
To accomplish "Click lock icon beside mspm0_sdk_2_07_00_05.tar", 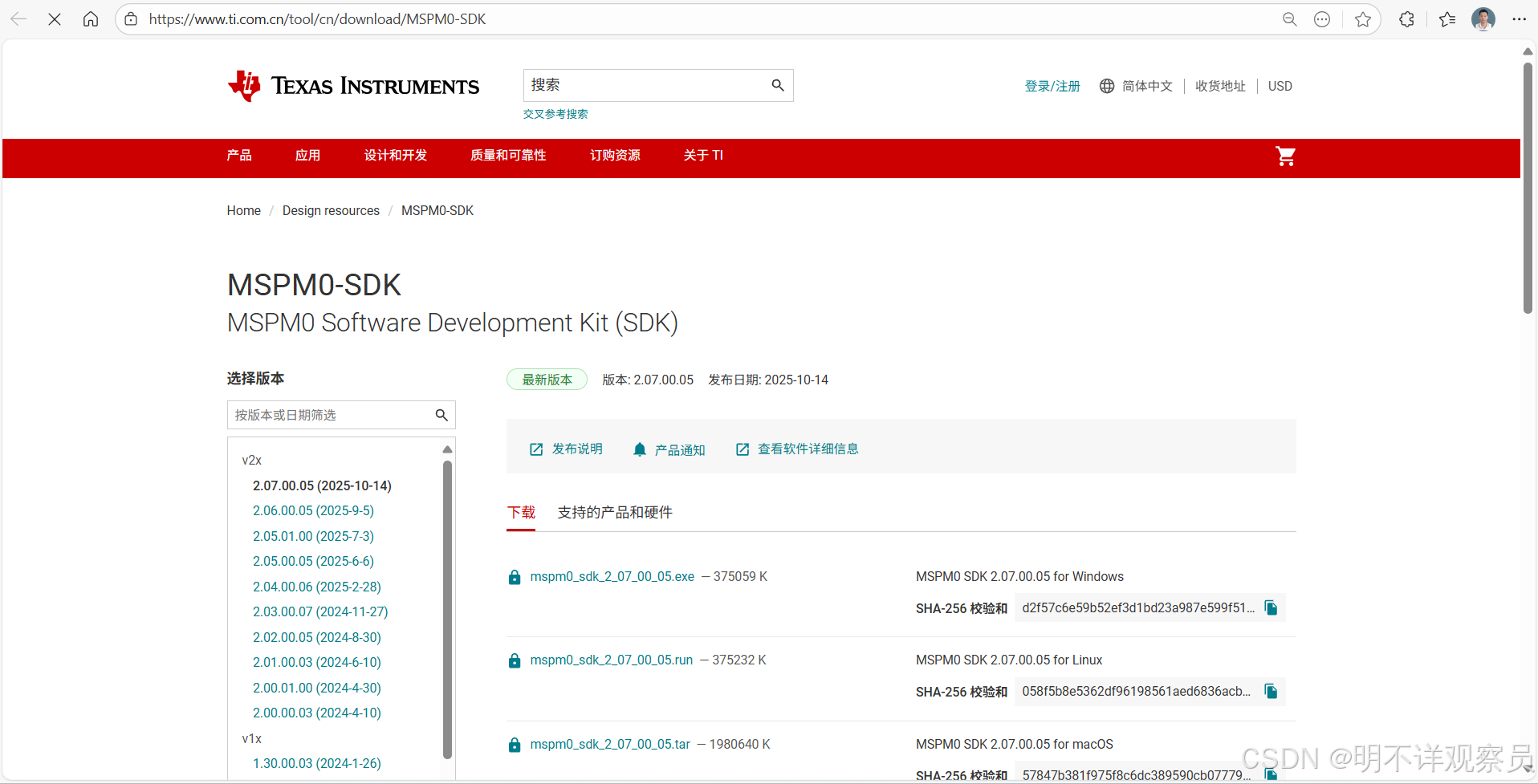I will click(515, 745).
